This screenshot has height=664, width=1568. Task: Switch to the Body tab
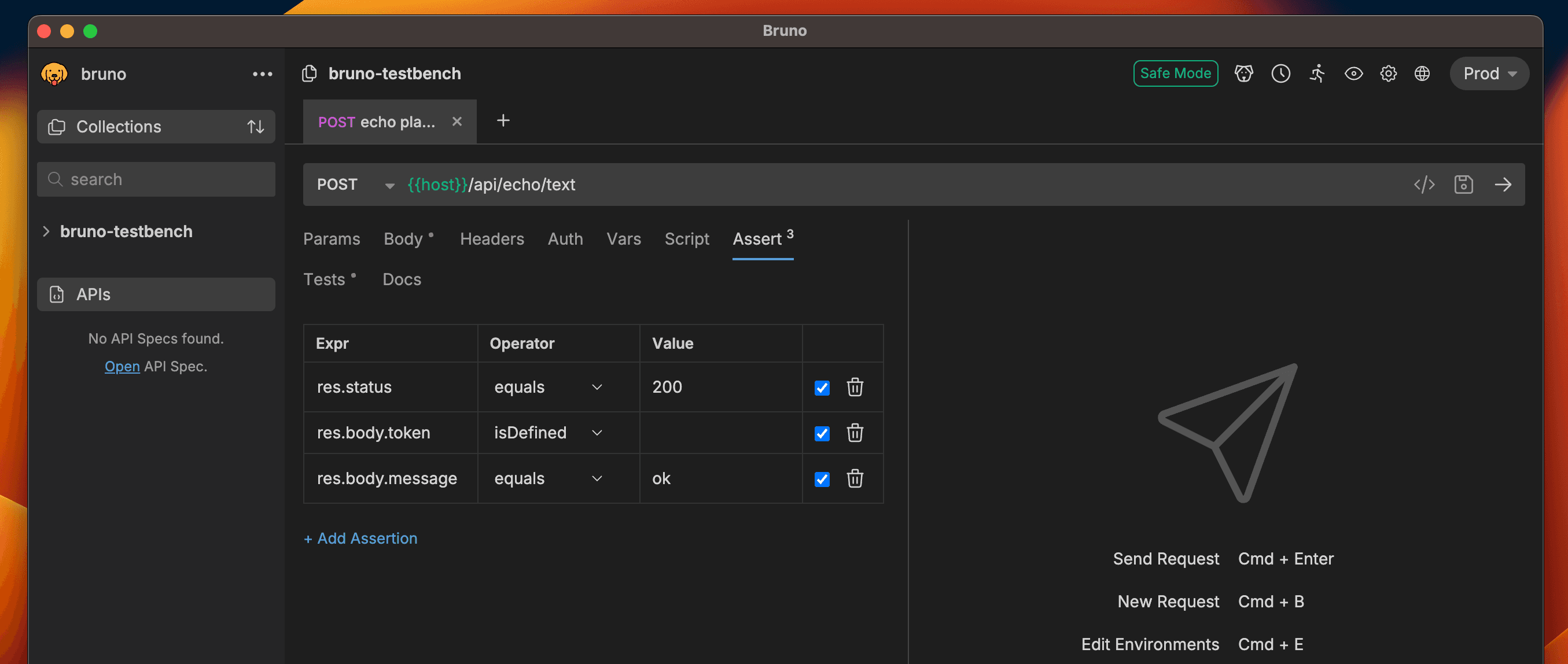tap(408, 238)
